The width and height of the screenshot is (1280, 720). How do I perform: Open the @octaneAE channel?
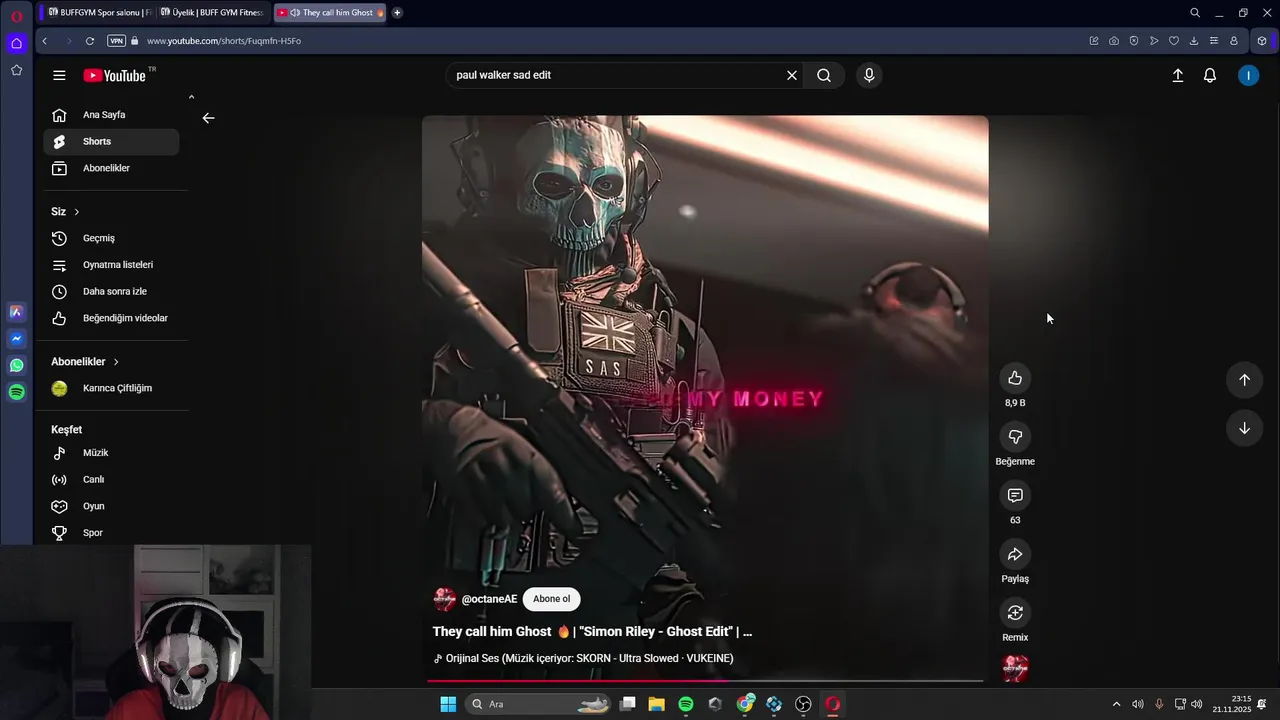[x=489, y=599]
